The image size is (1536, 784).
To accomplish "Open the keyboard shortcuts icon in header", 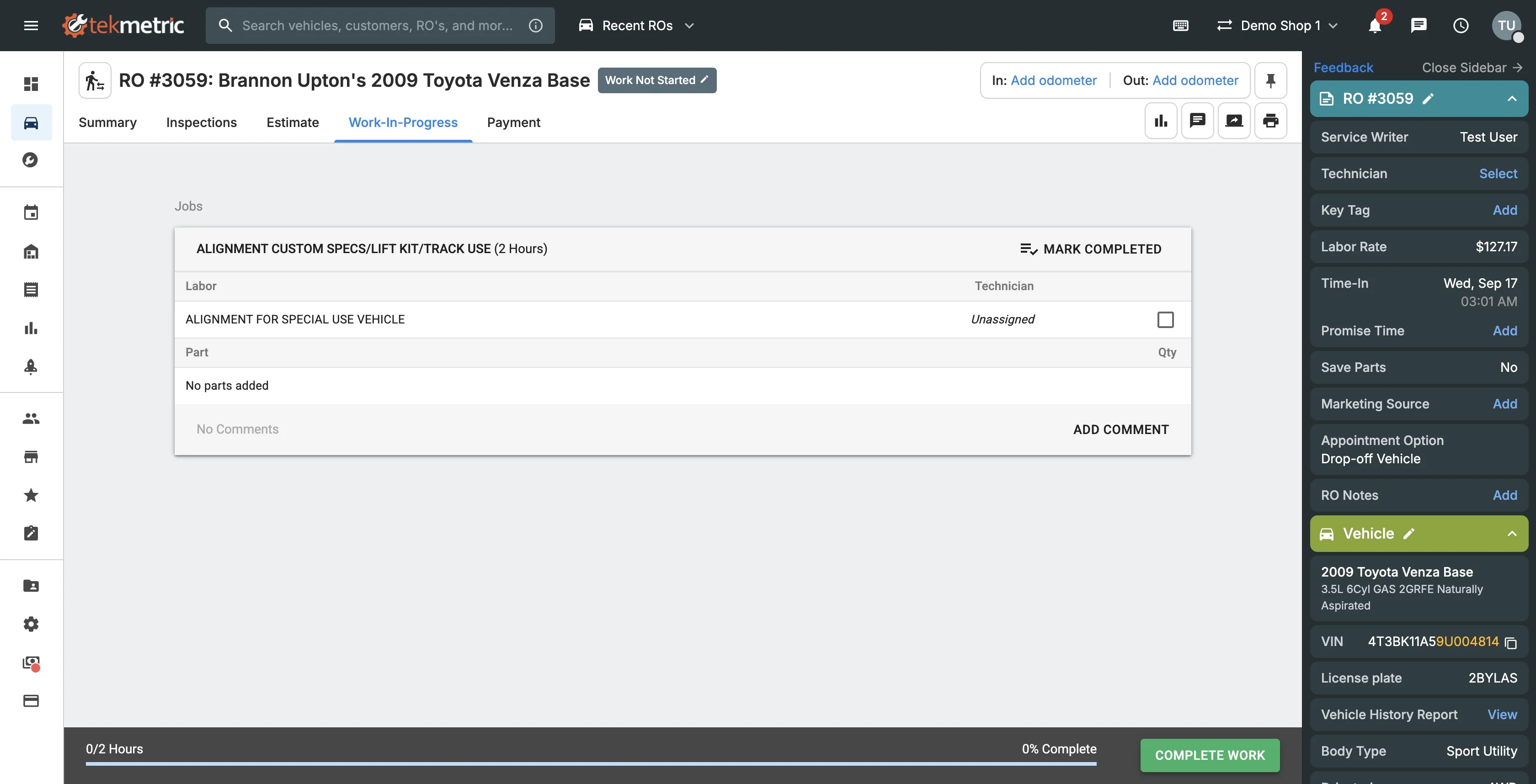I will pyautogui.click(x=1180, y=26).
